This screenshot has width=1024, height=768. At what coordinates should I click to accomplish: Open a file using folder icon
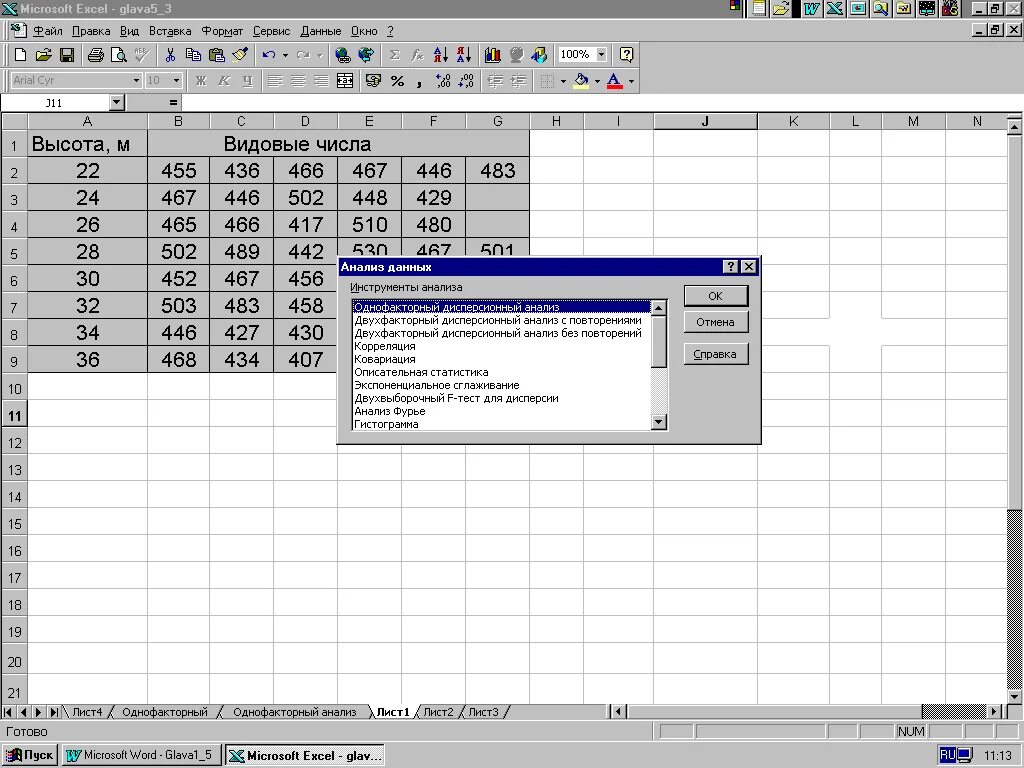[x=43, y=55]
